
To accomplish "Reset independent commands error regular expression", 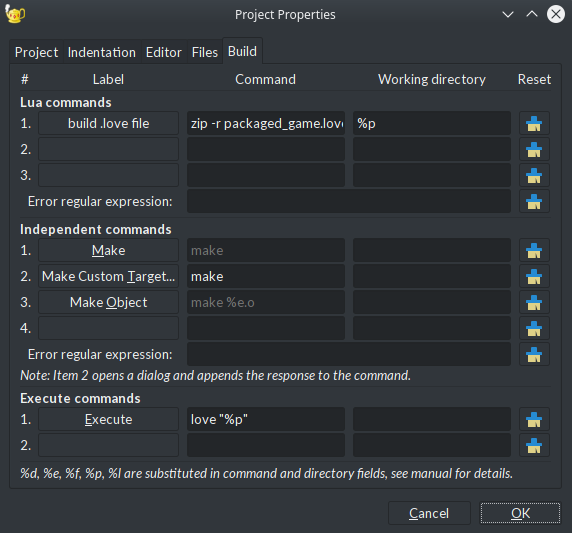I will pyautogui.click(x=534, y=354).
